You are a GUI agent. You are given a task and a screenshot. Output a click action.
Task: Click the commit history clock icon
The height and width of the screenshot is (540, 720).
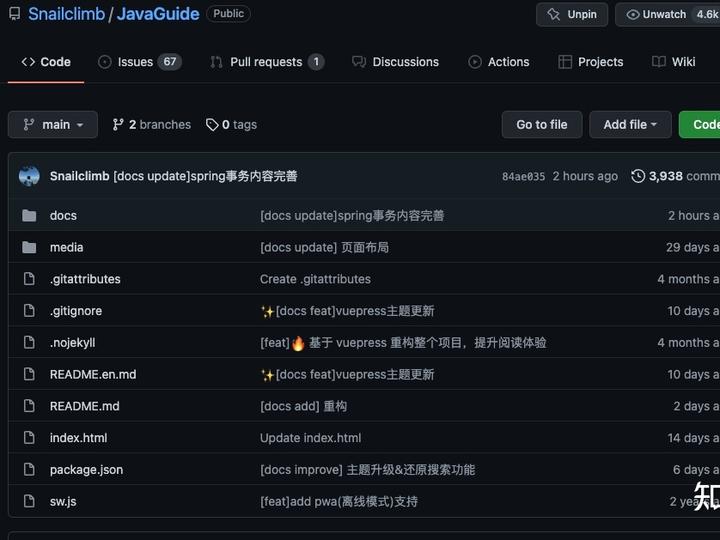(x=638, y=176)
